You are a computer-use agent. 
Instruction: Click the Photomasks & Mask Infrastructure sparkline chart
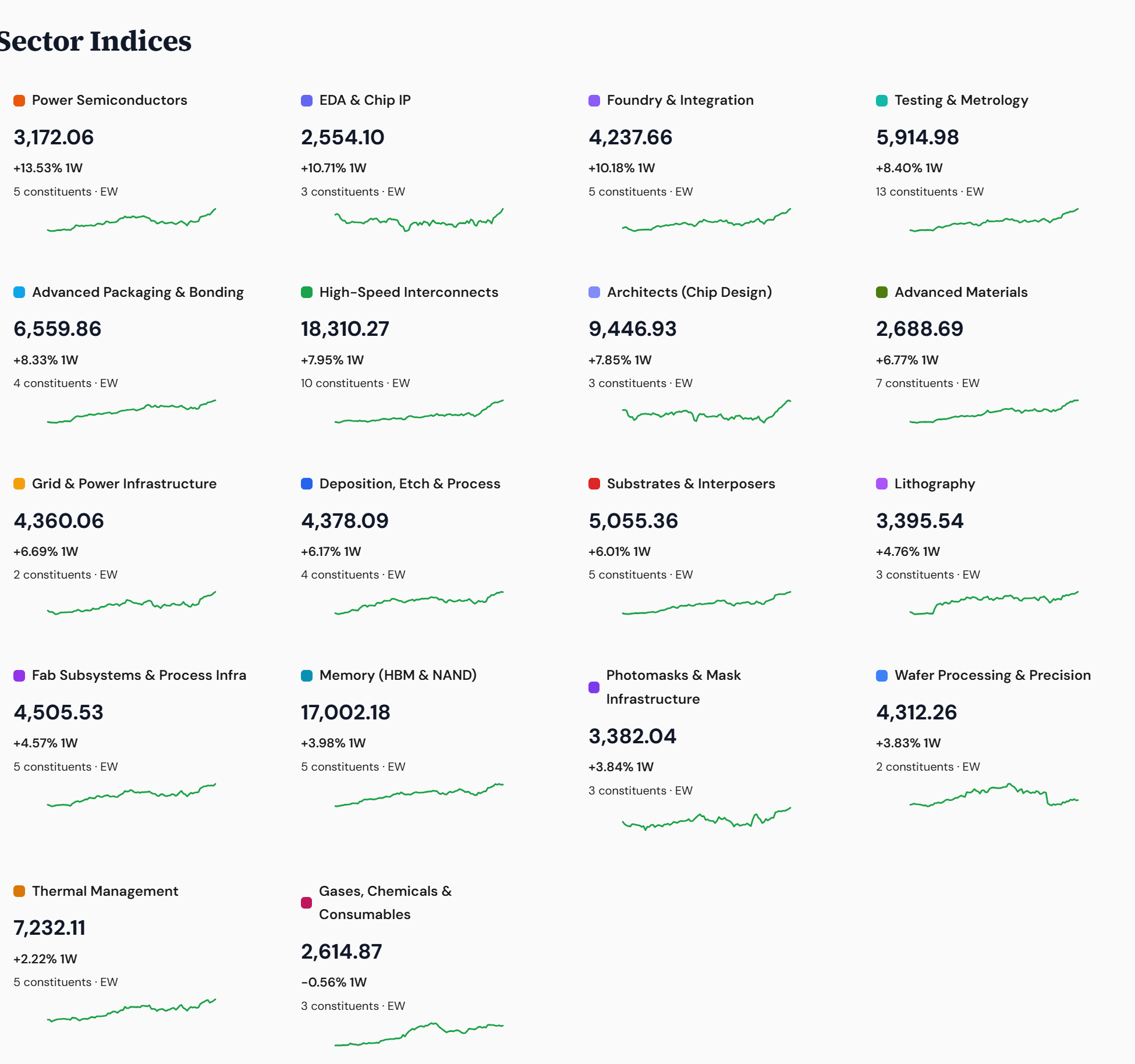pos(706,818)
